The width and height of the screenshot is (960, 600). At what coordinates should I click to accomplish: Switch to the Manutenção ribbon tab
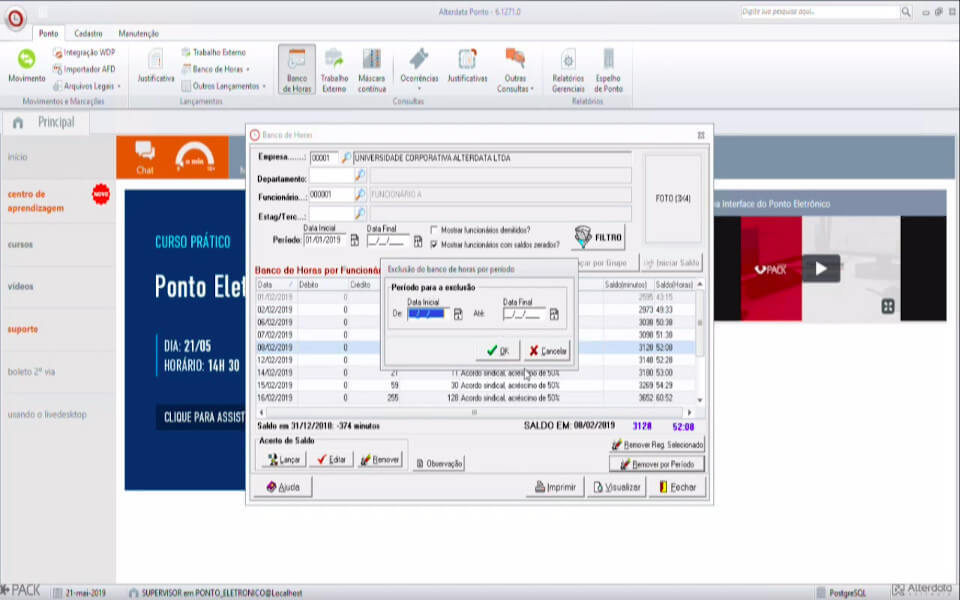tap(138, 33)
